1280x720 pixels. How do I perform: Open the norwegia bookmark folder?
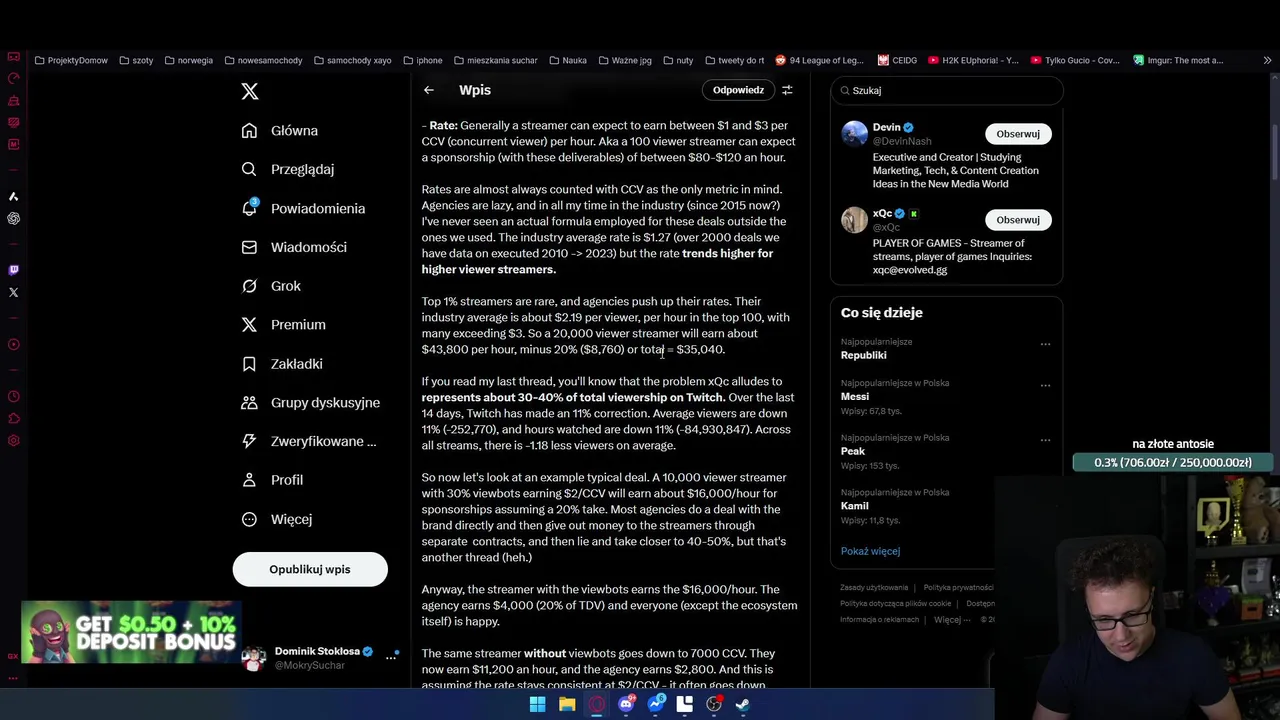click(188, 60)
